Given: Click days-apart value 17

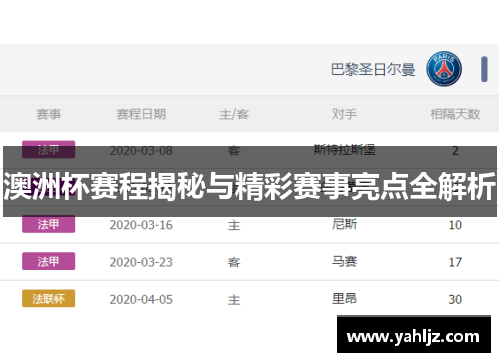Looking at the screenshot, I should tap(455, 262).
